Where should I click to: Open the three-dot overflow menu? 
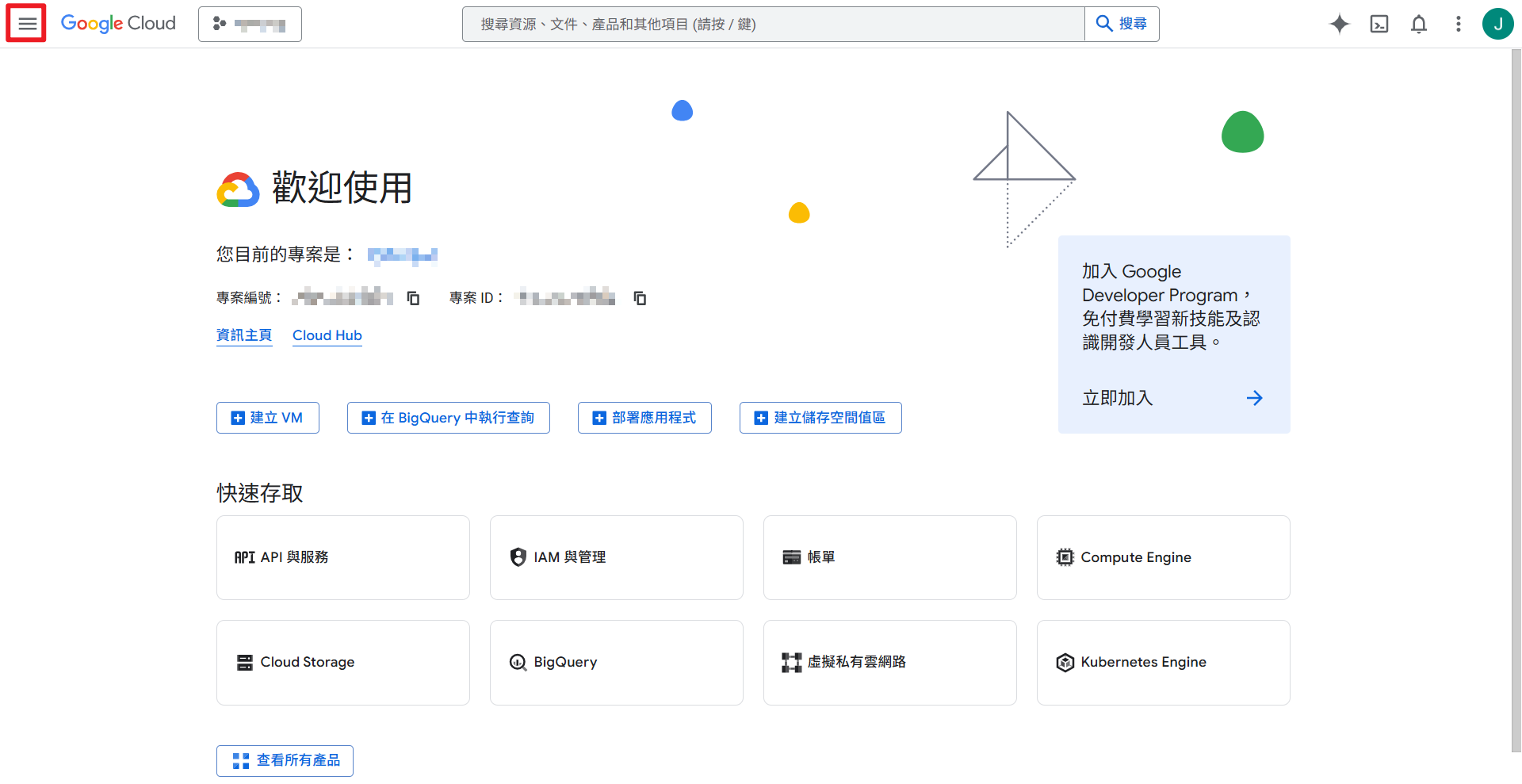tap(1458, 24)
